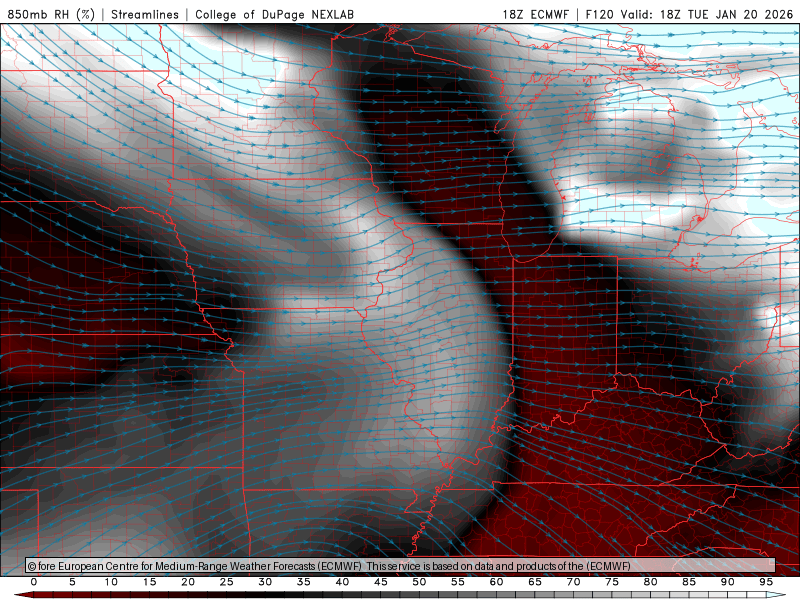Select the "18Z ECMWF" model run label

535,14
